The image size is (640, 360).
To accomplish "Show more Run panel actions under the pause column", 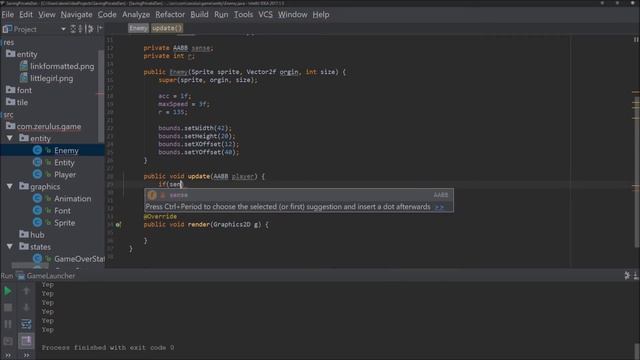I will click(x=8, y=356).
